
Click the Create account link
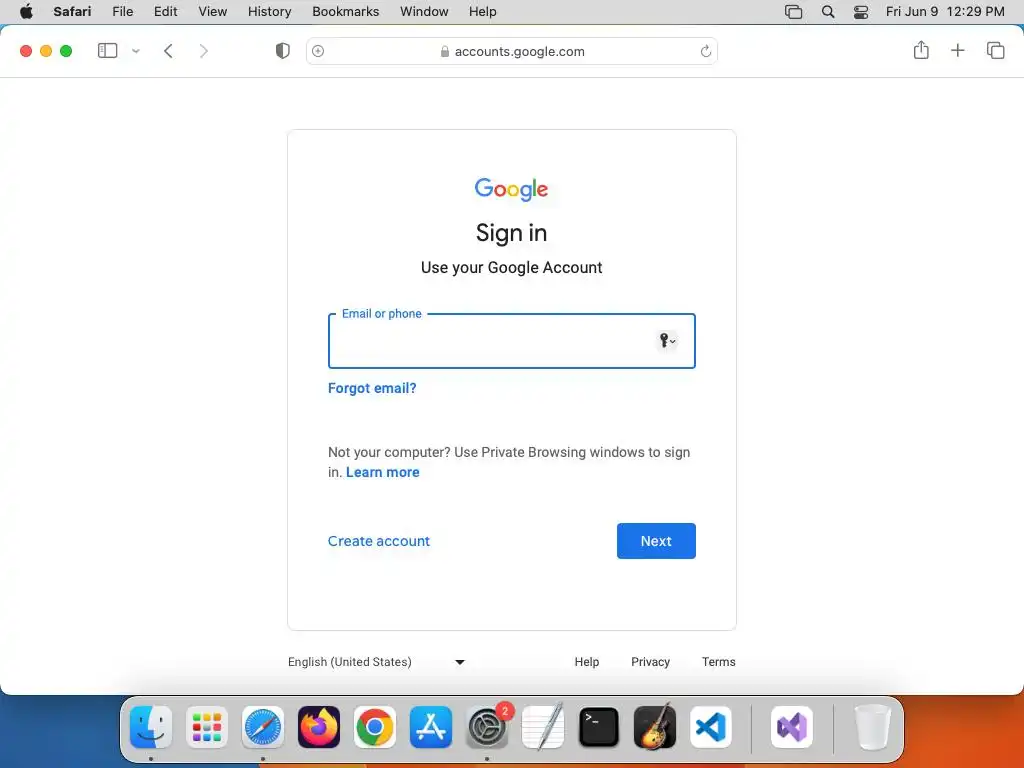pyautogui.click(x=379, y=541)
